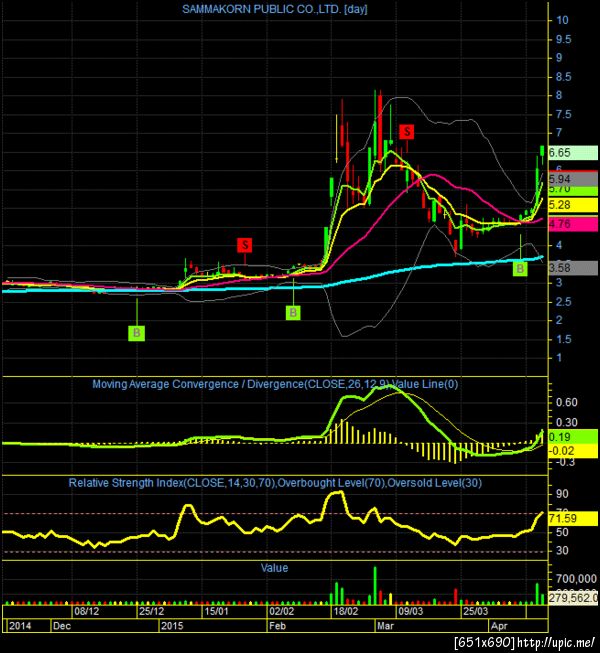
Task: Click the gray 3.58 price label
Action: pos(573,268)
